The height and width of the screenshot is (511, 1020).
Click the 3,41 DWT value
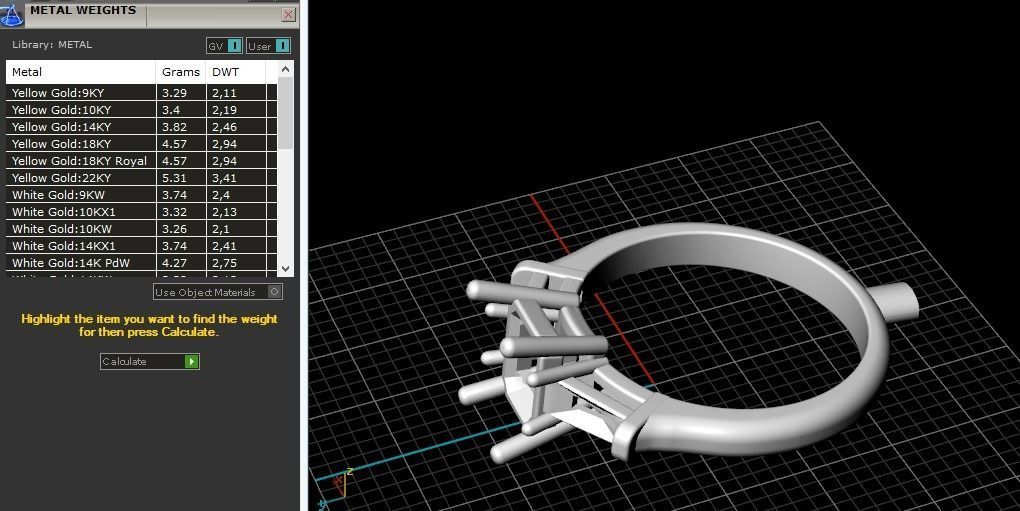224,177
